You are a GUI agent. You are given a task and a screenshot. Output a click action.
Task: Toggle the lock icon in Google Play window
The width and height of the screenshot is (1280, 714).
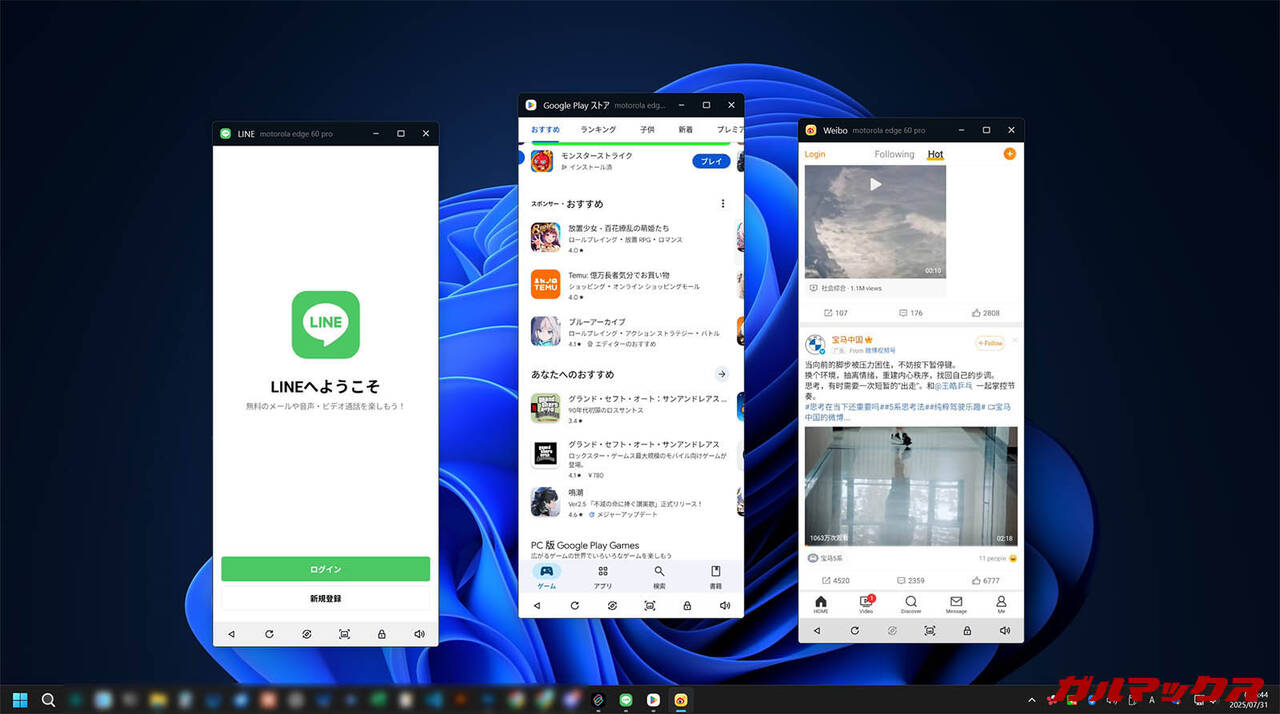[687, 606]
